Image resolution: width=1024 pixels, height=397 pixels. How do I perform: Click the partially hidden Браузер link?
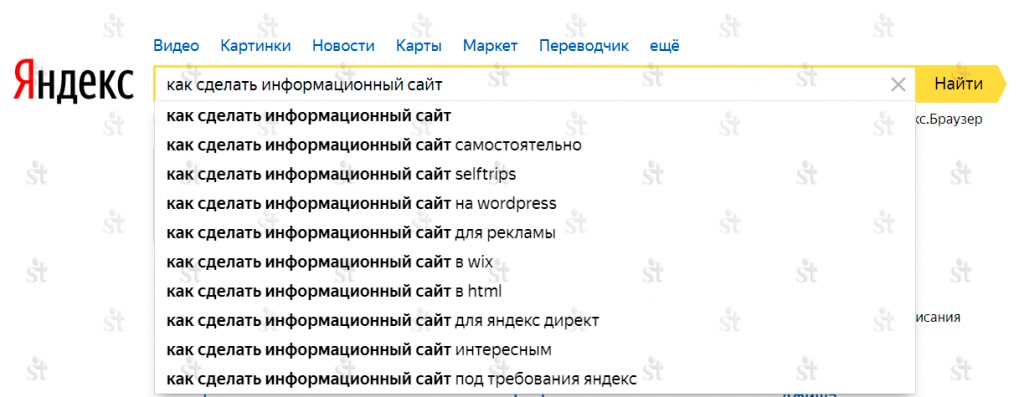[x=949, y=120]
